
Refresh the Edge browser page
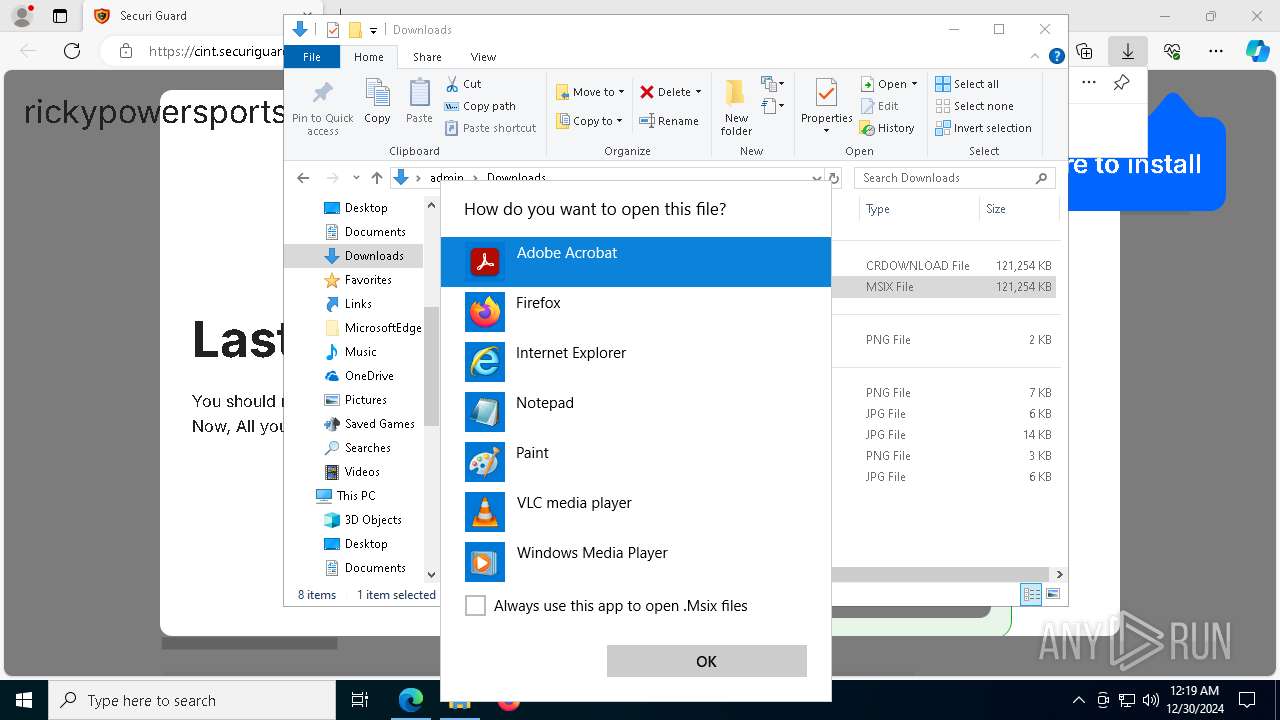72,51
